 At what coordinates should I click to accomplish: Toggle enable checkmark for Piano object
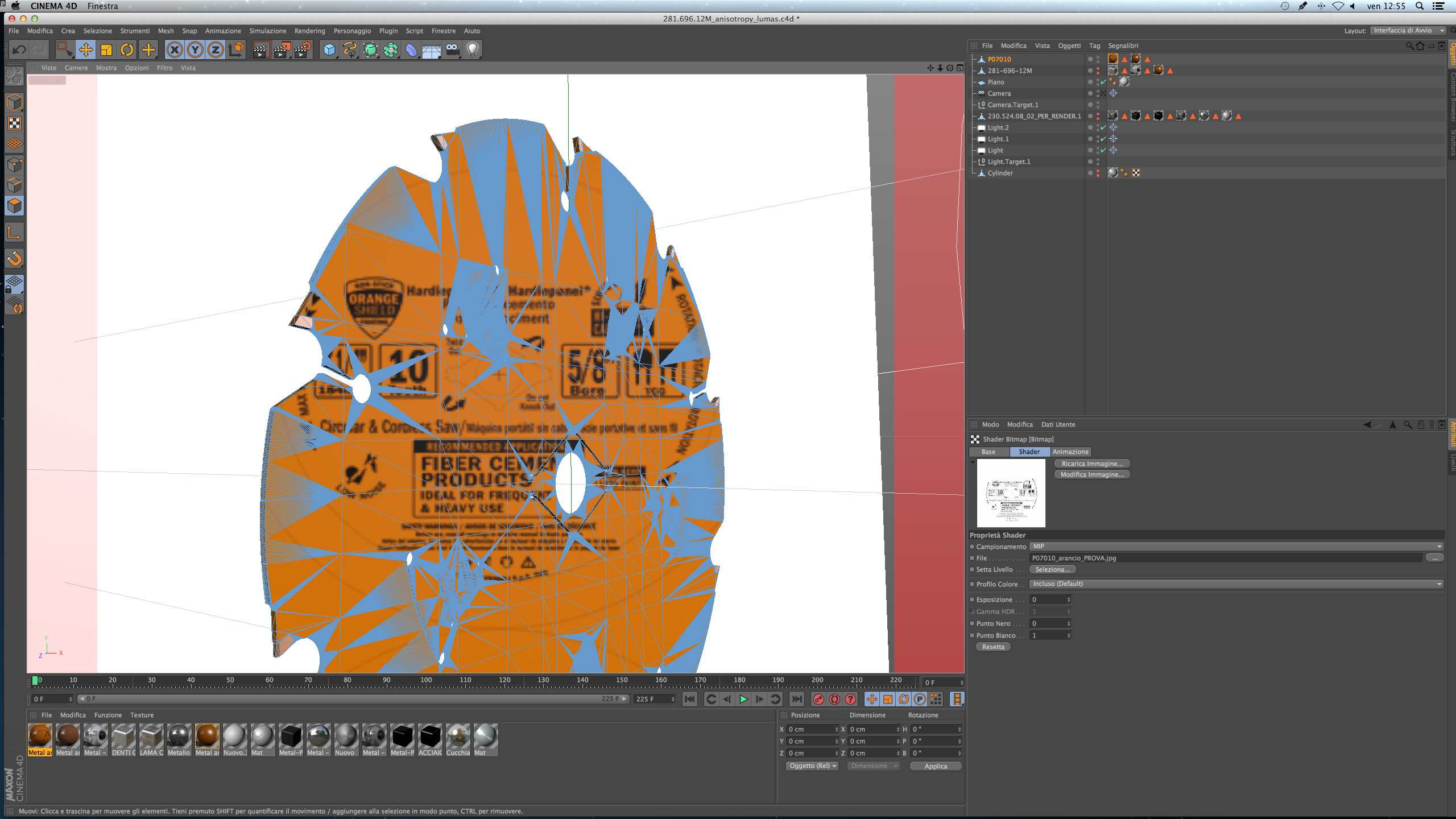click(1103, 82)
